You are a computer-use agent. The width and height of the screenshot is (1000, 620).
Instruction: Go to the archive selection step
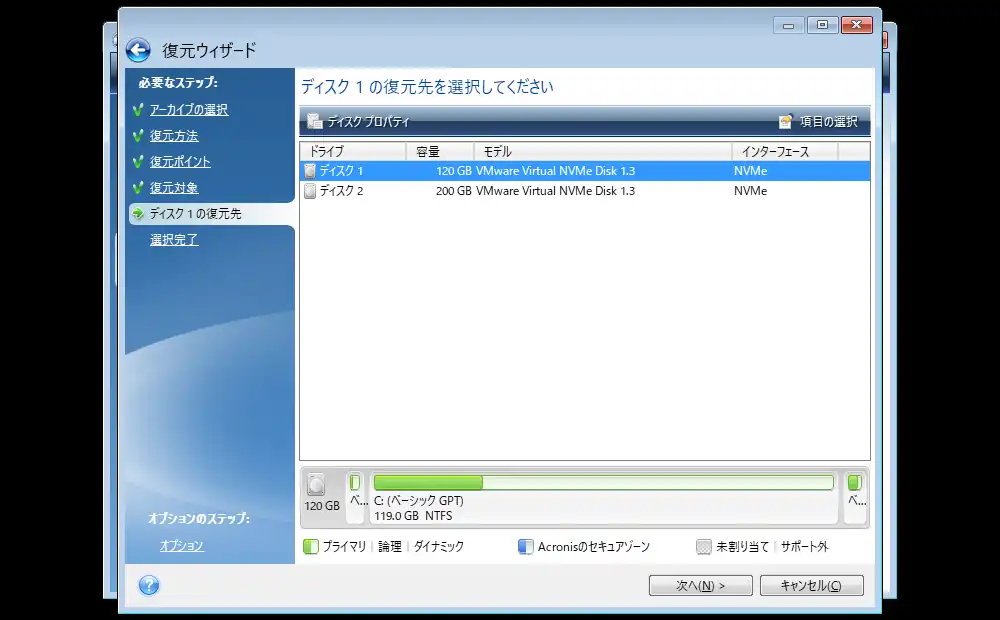pos(189,110)
